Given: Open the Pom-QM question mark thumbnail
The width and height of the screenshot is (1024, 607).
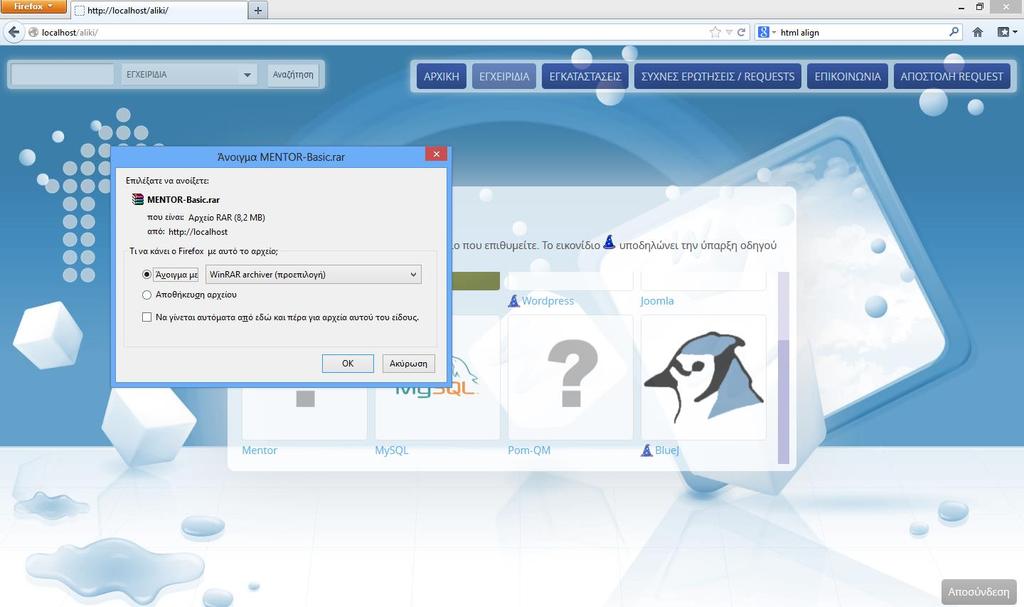Looking at the screenshot, I should (570, 377).
